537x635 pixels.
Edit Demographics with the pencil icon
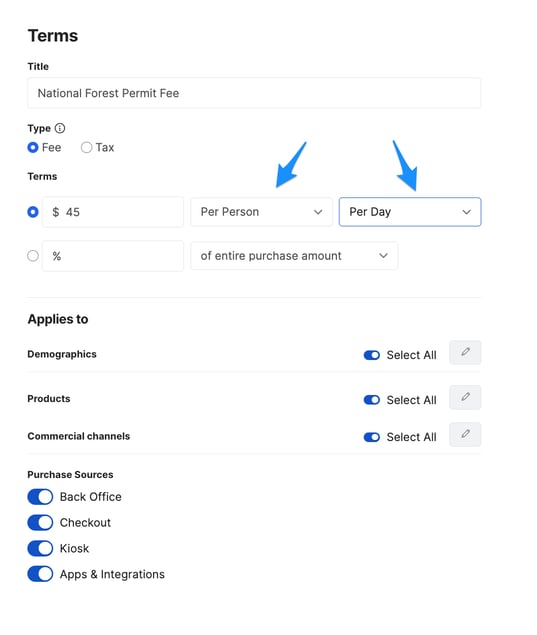465,352
